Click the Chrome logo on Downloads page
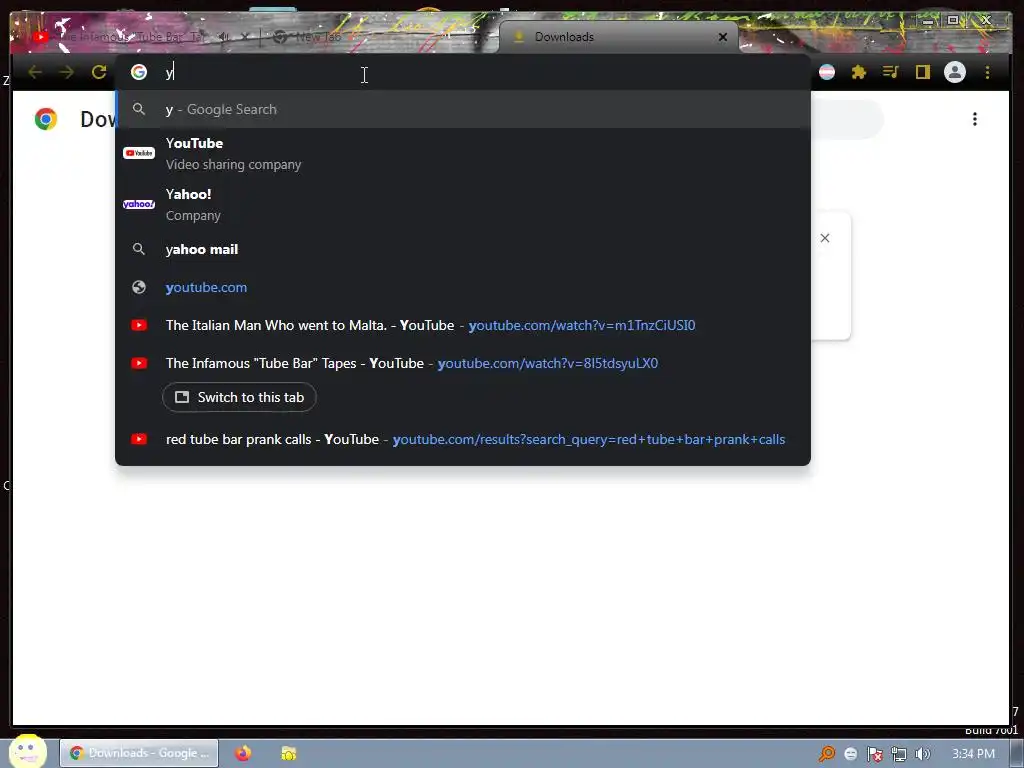Screen dimensions: 1024x768 46,119
